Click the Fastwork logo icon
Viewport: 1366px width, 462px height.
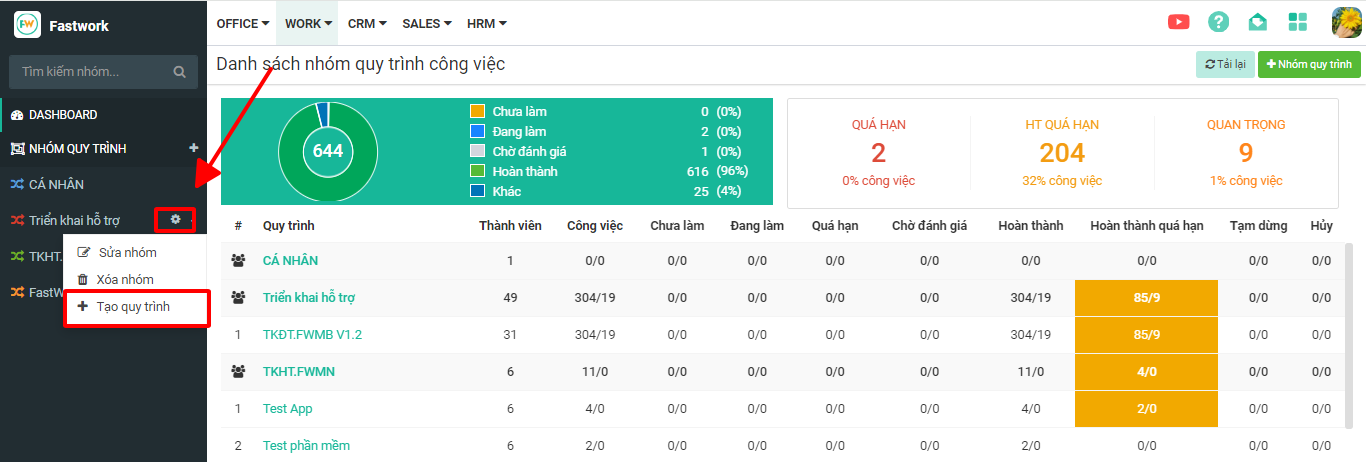pos(27,25)
